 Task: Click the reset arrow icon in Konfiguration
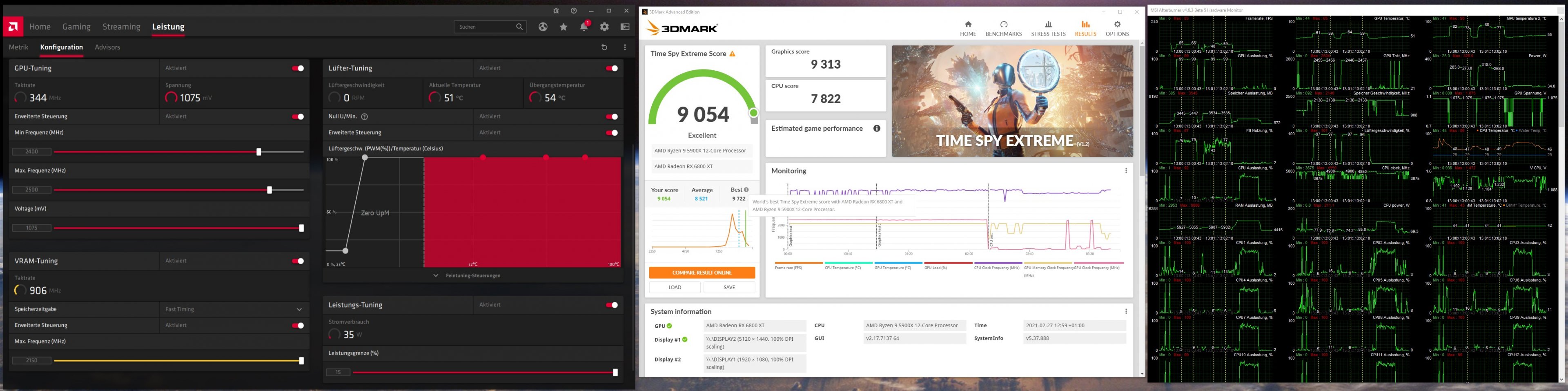point(604,47)
